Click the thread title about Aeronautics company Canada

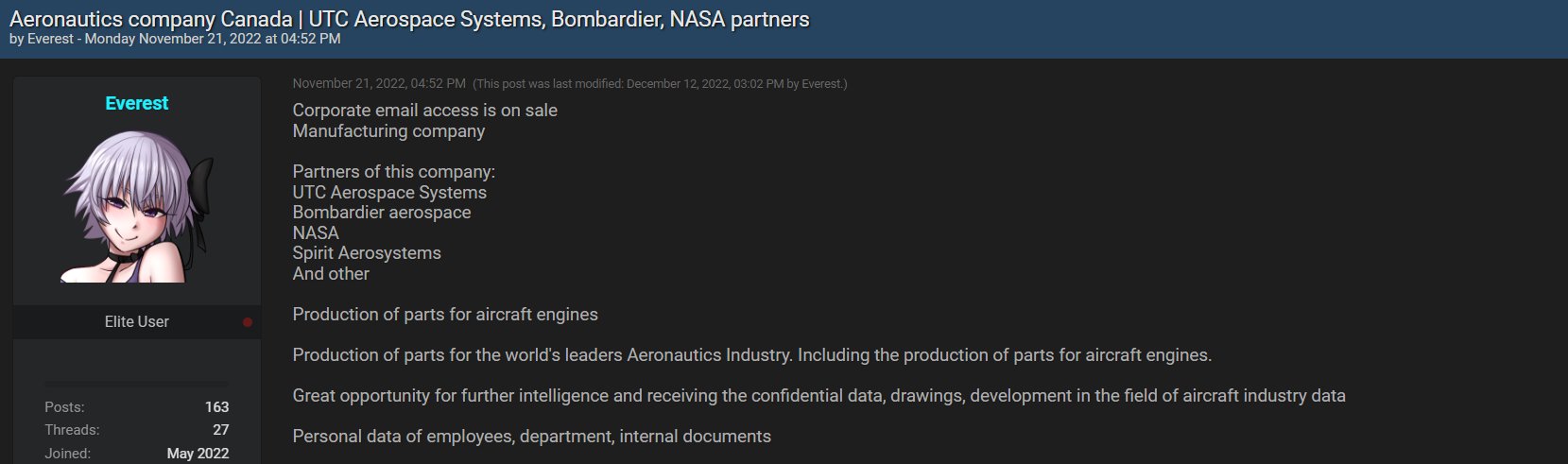[x=409, y=19]
